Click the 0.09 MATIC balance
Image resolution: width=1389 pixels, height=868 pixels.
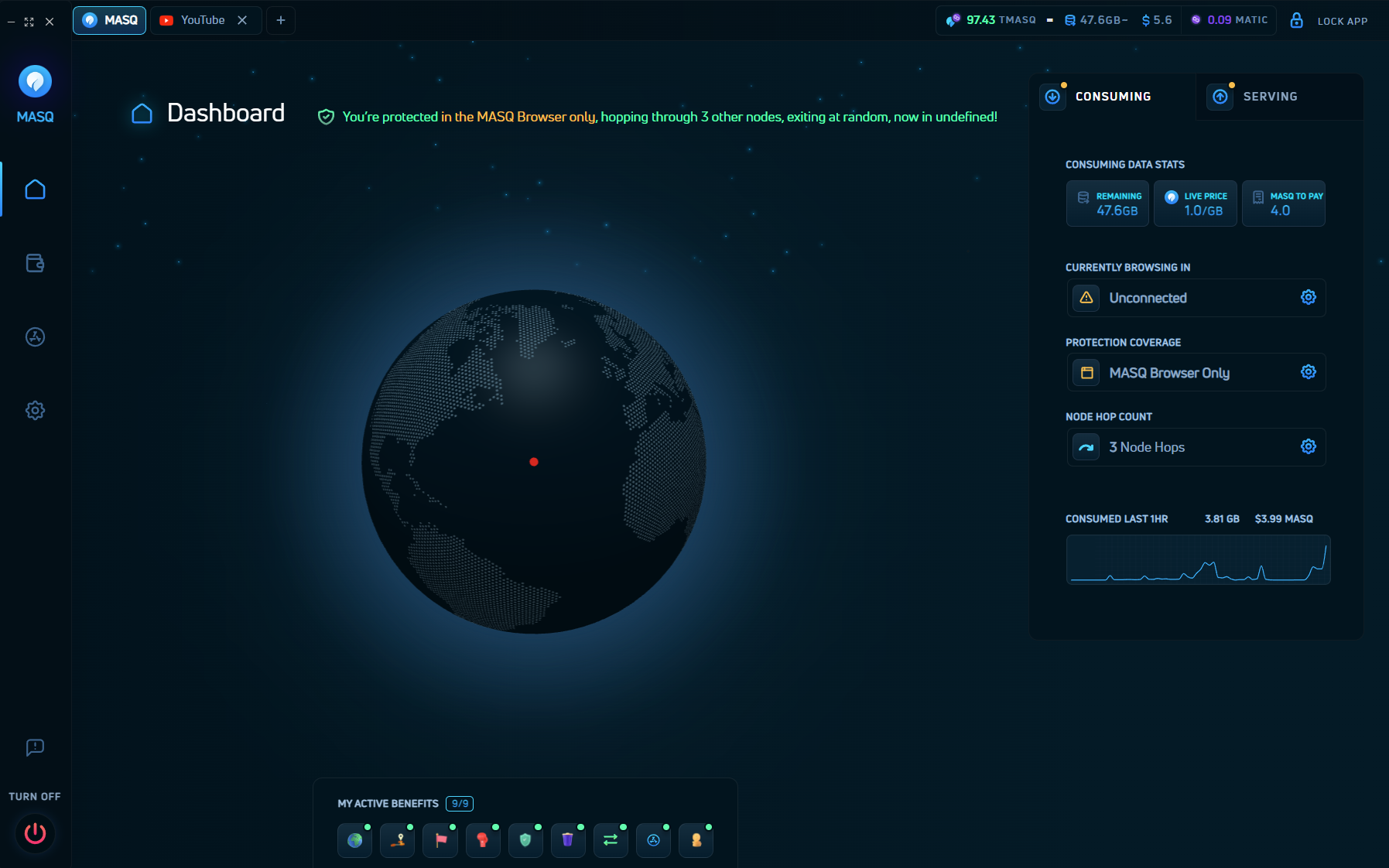pyautogui.click(x=1230, y=20)
